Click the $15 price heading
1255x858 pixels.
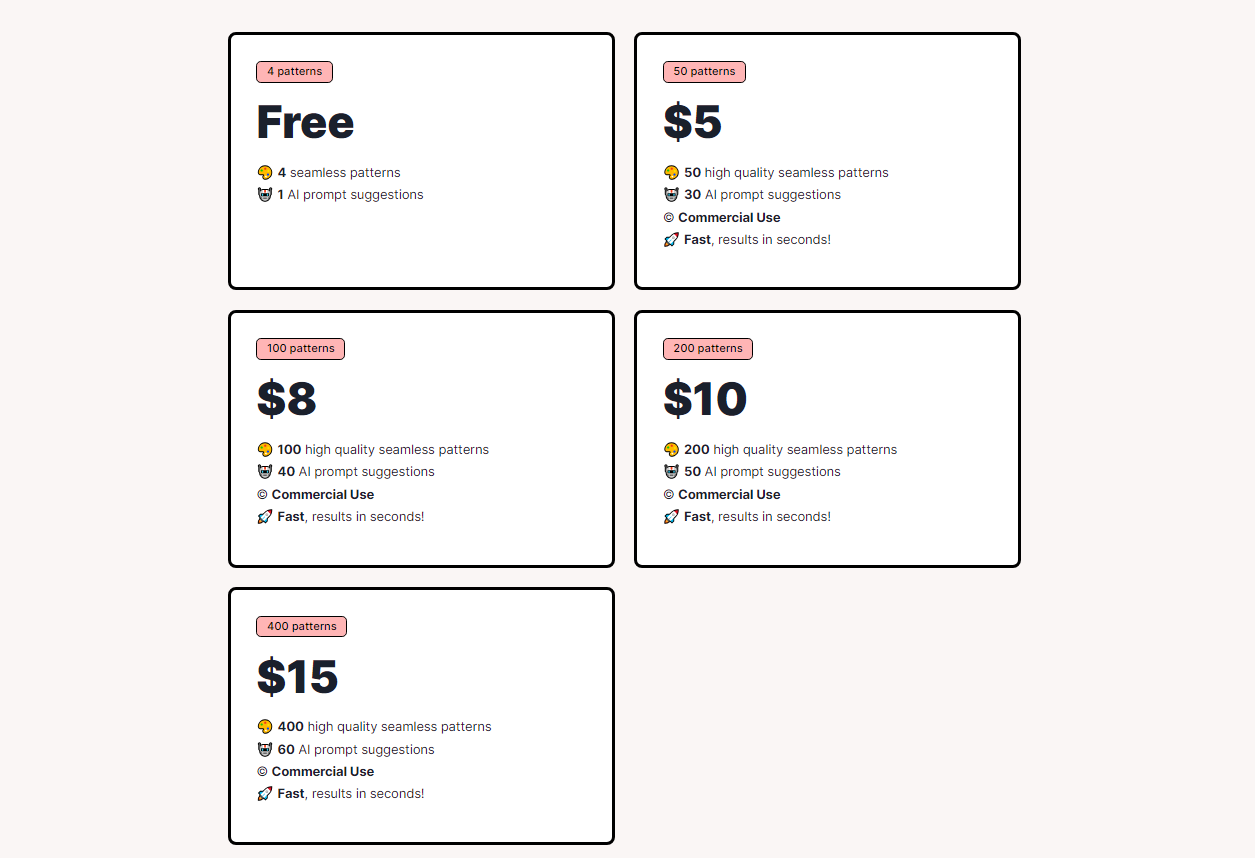[298, 677]
